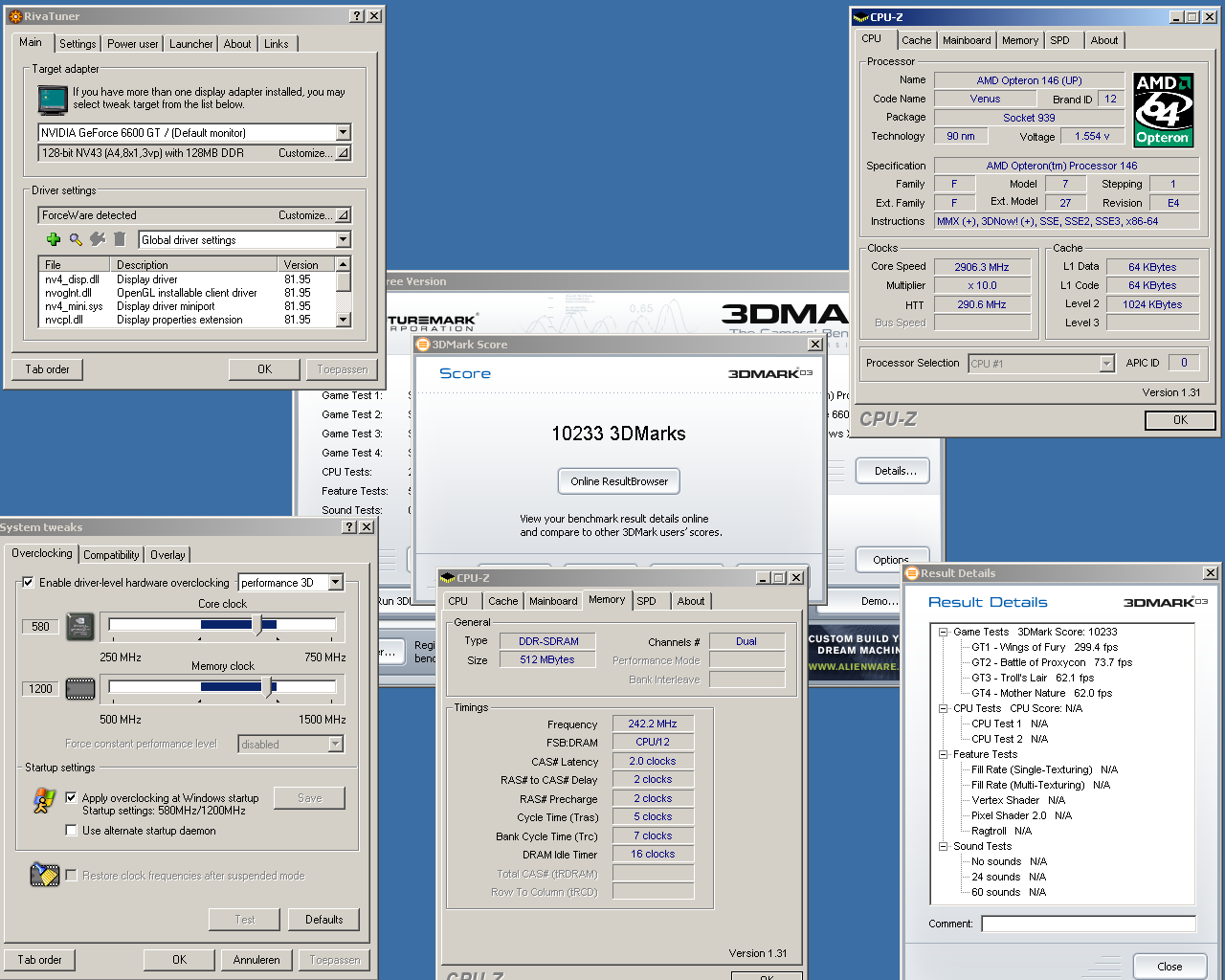Uncheck Apply overclocking at Windows startup
1225x980 pixels.
coord(71,797)
